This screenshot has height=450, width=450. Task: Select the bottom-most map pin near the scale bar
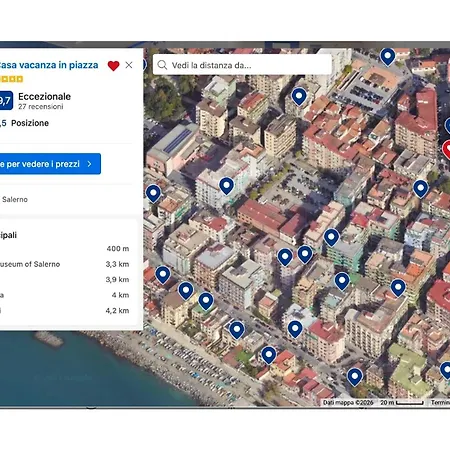pos(355,377)
